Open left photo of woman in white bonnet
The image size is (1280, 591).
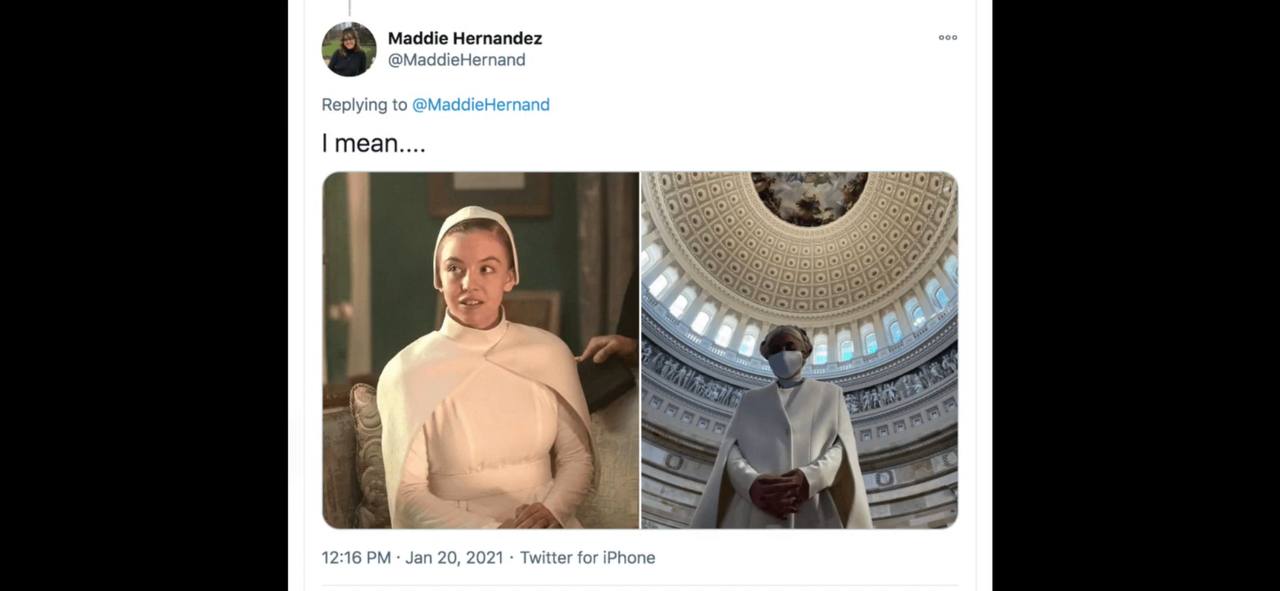tap(480, 350)
